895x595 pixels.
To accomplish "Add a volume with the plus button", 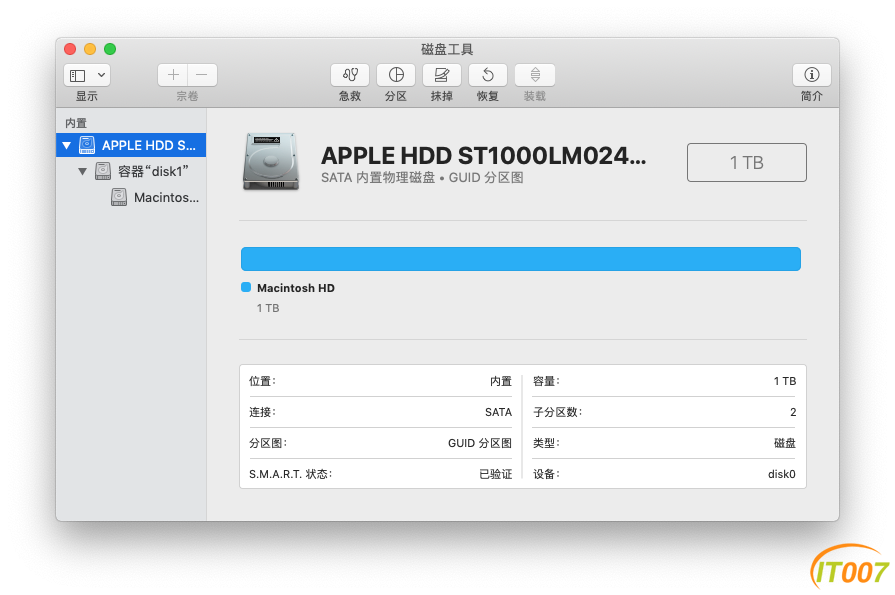I will coord(173,75).
